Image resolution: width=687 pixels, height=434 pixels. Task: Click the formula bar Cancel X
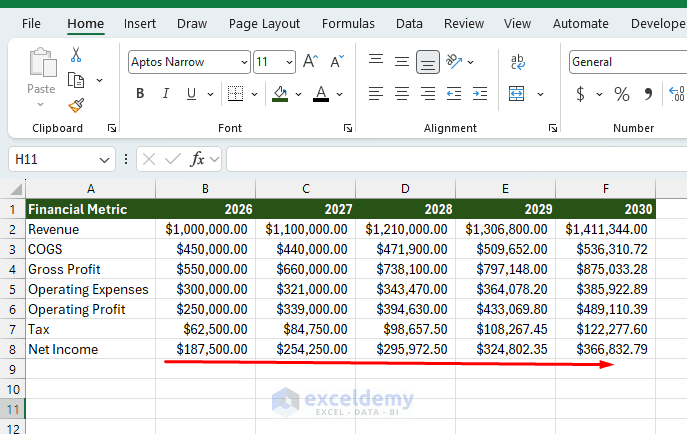click(x=149, y=159)
